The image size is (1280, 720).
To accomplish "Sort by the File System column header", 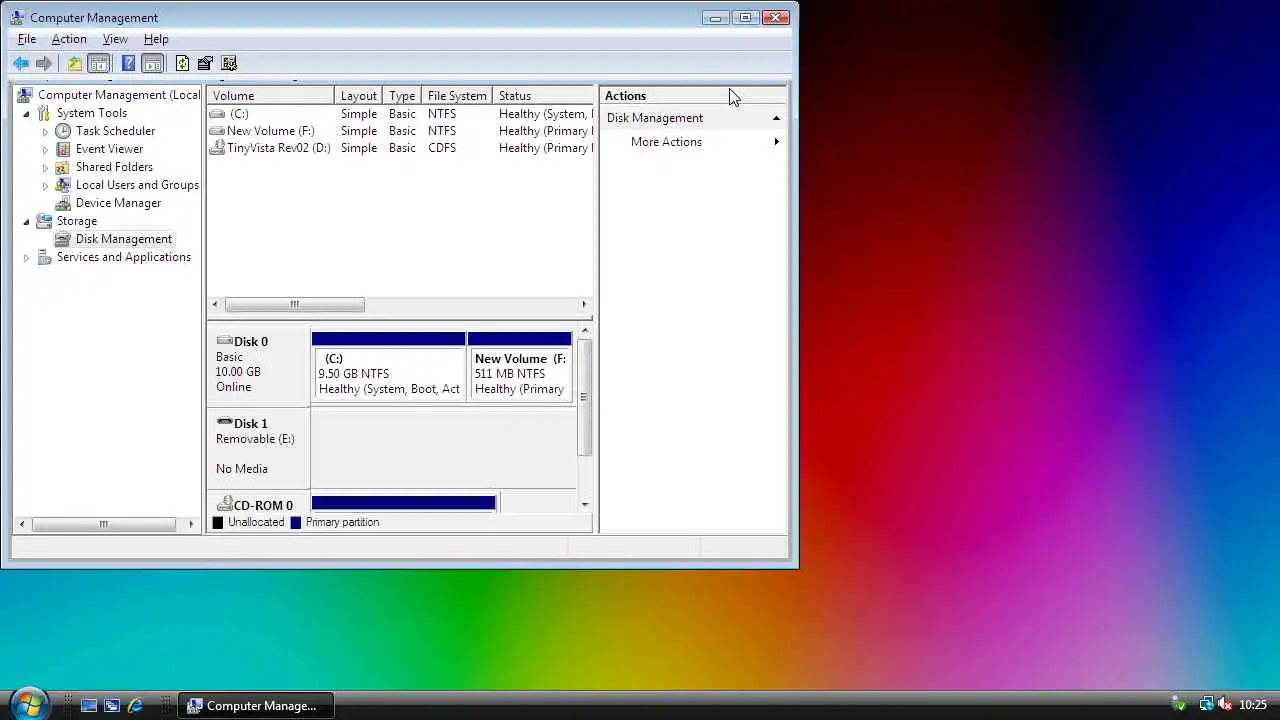I will coord(457,96).
